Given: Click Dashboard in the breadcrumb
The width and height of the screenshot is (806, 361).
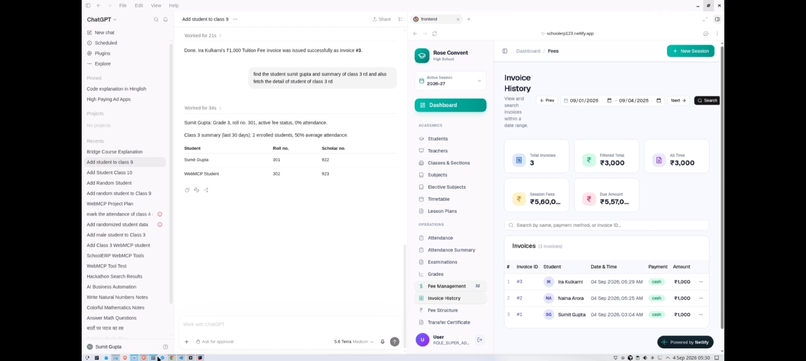Looking at the screenshot, I should 528,51.
